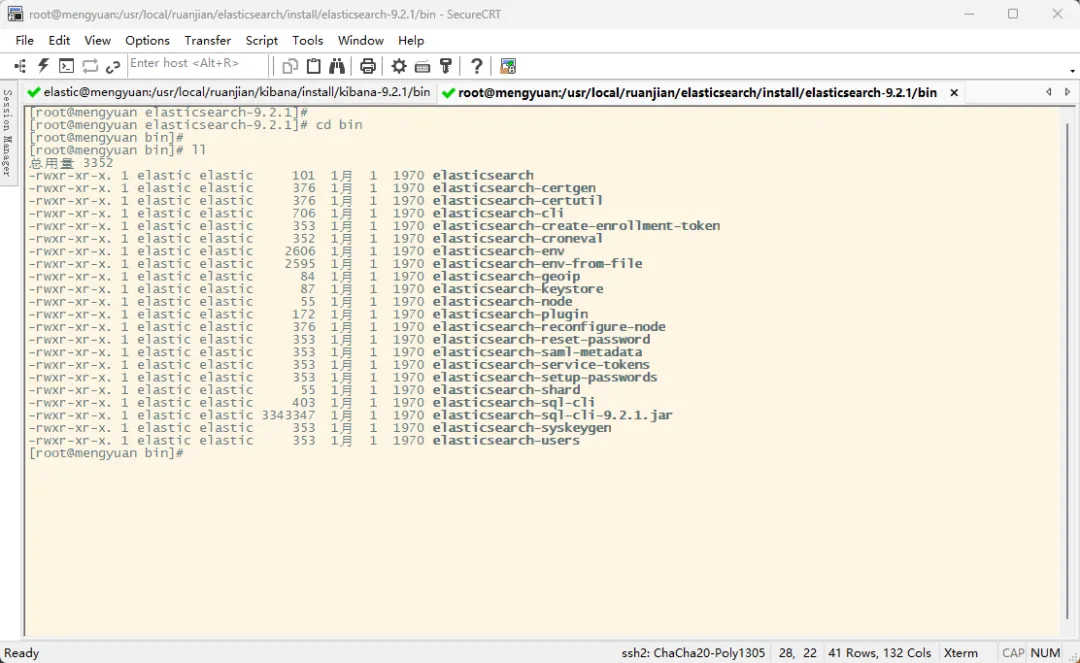The image size is (1080, 663).
Task: Click the Print icon
Action: pos(368,66)
